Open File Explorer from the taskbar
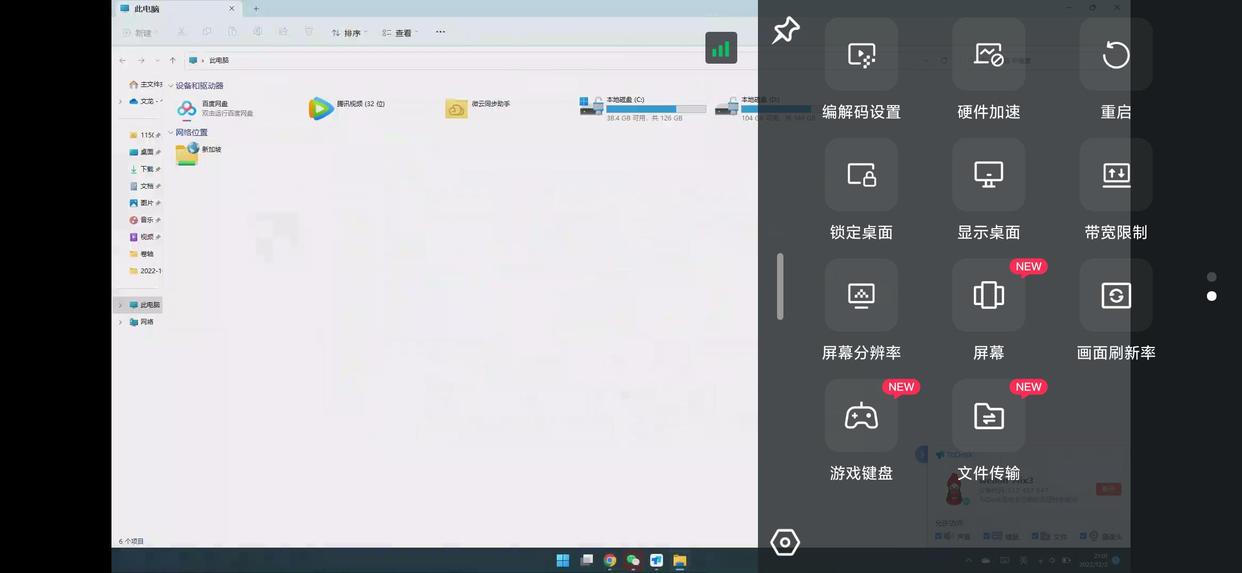The height and width of the screenshot is (573, 1242). 680,560
